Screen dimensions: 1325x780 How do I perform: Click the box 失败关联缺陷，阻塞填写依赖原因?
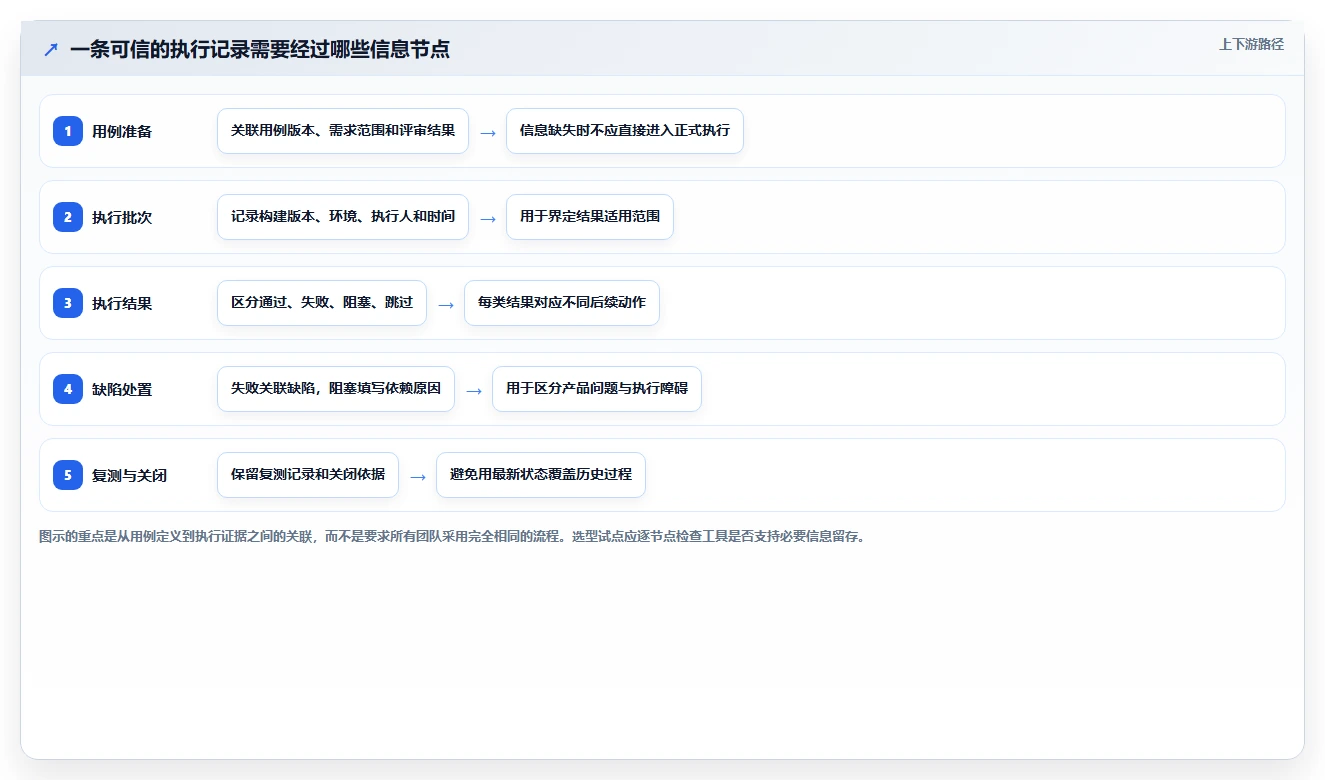pos(336,389)
